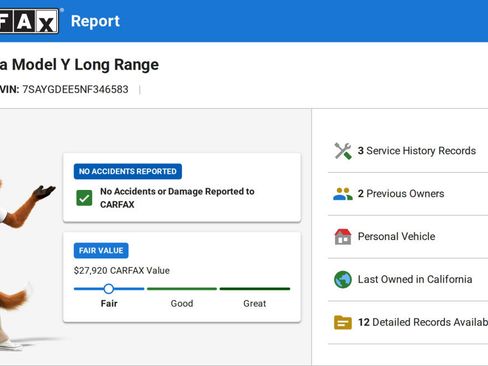Click the previous owners people icon
Screen dimensions: 488x366
point(343,194)
